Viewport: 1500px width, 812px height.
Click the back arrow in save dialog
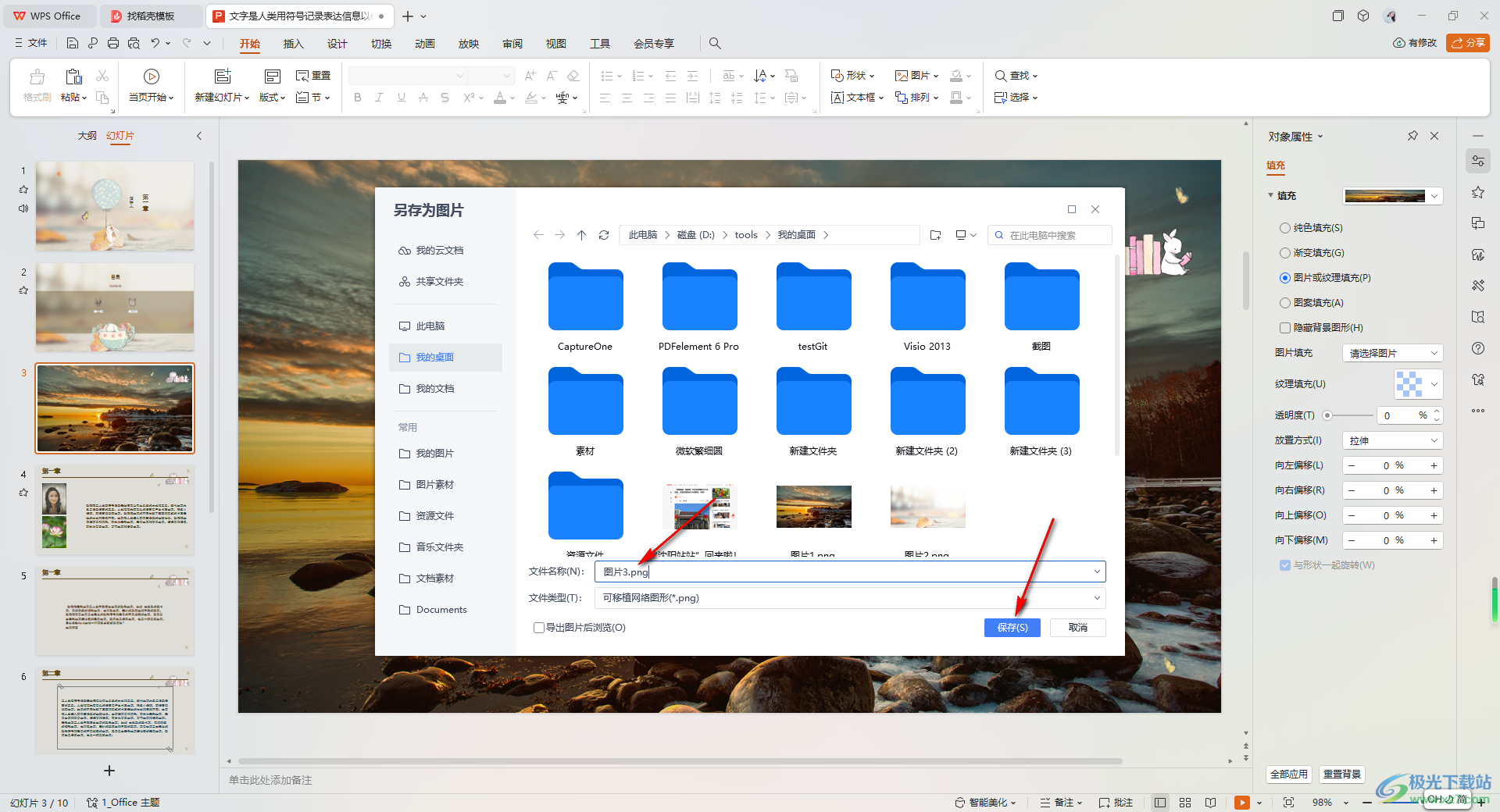coord(538,235)
